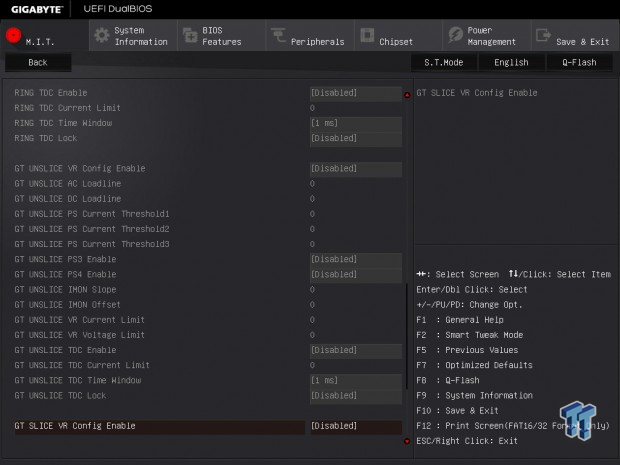Image resolution: width=620 pixels, height=465 pixels.
Task: Select GT UNSLICE TDC Lock label
Action: click(x=60, y=396)
